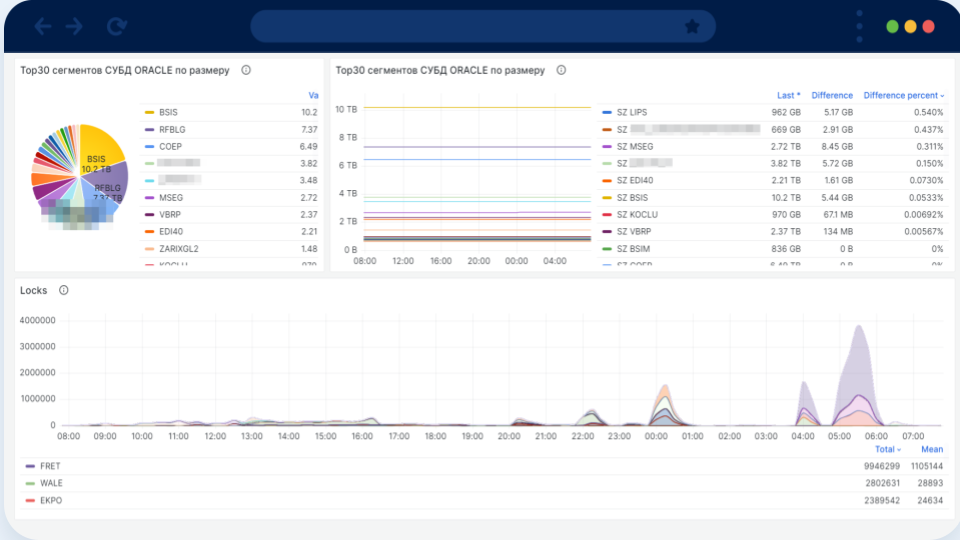Viewport: 960px width, 540px height.
Task: Select EKPO legend entry in Locks
Action: 50,500
